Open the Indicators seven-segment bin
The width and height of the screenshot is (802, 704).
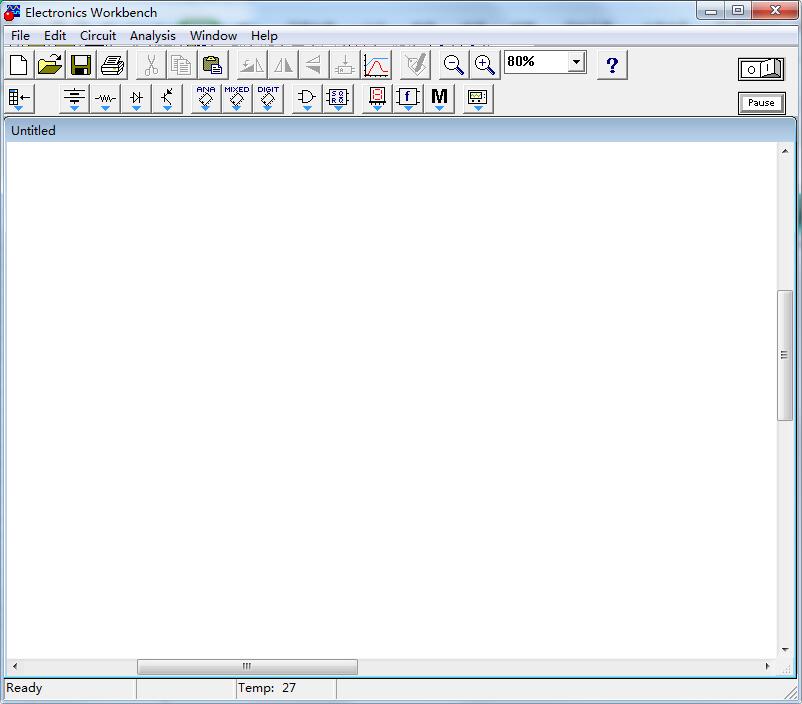pyautogui.click(x=377, y=99)
